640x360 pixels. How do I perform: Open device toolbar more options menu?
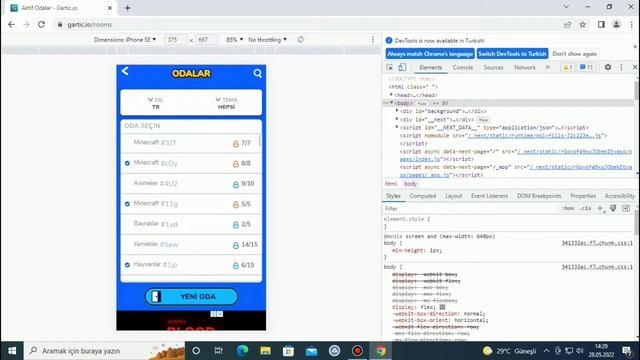373,40
